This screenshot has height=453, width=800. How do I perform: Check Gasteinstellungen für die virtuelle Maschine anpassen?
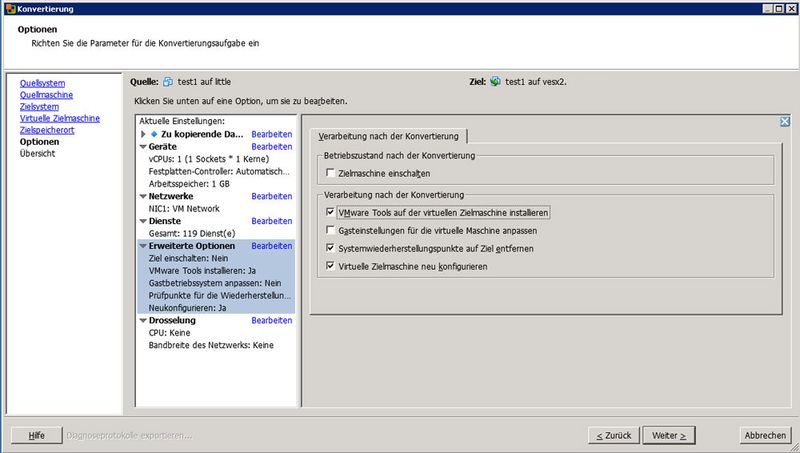330,230
